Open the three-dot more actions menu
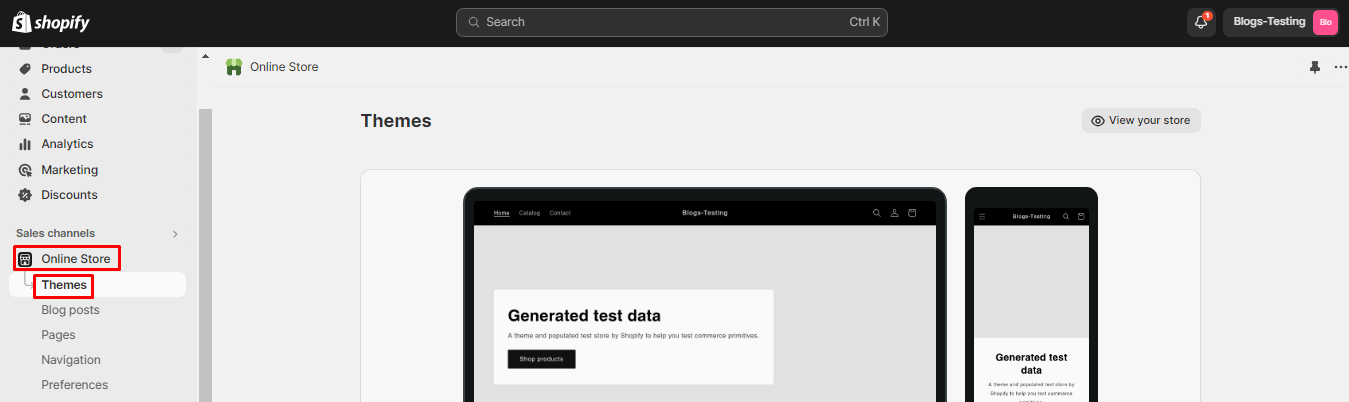Viewport: 1349px width, 402px height. click(1340, 67)
